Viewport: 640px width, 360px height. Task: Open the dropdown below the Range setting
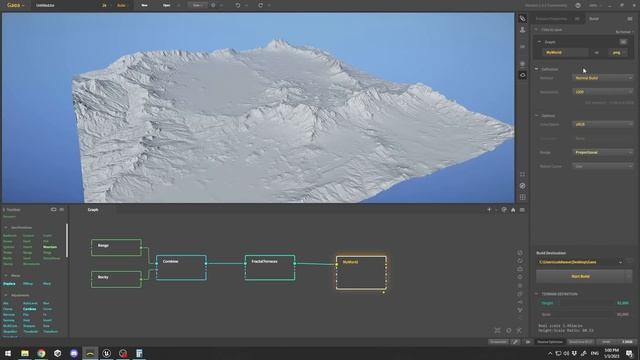click(603, 166)
